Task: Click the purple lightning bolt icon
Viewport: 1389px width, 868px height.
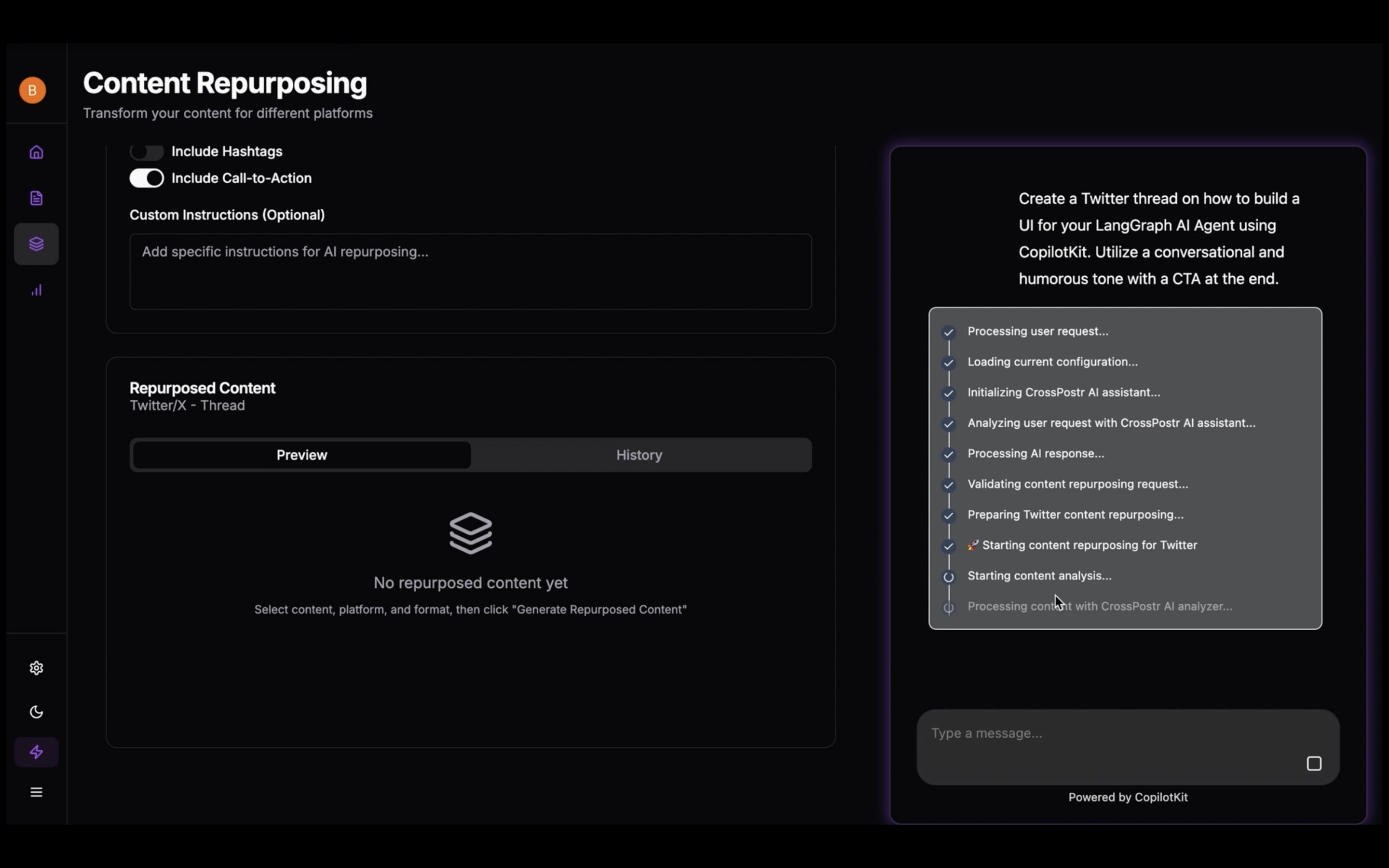Action: [36, 752]
